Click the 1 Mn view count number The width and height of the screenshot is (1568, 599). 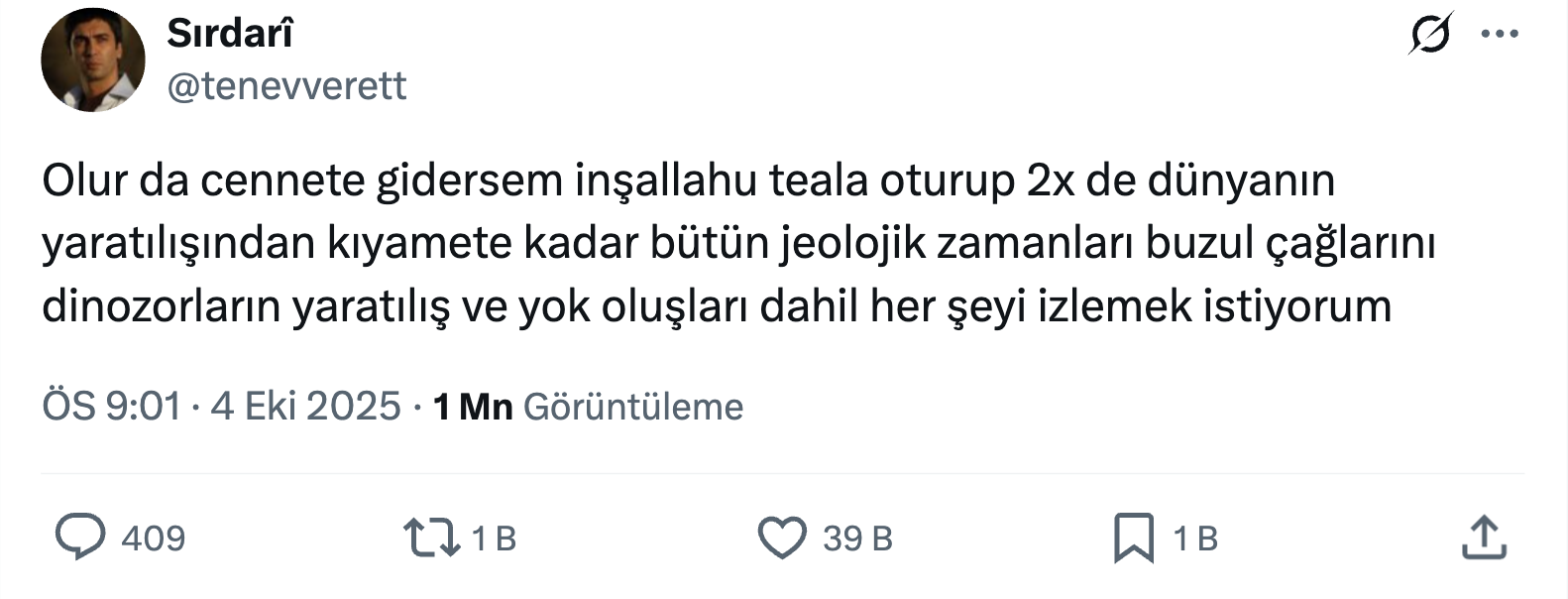473,407
